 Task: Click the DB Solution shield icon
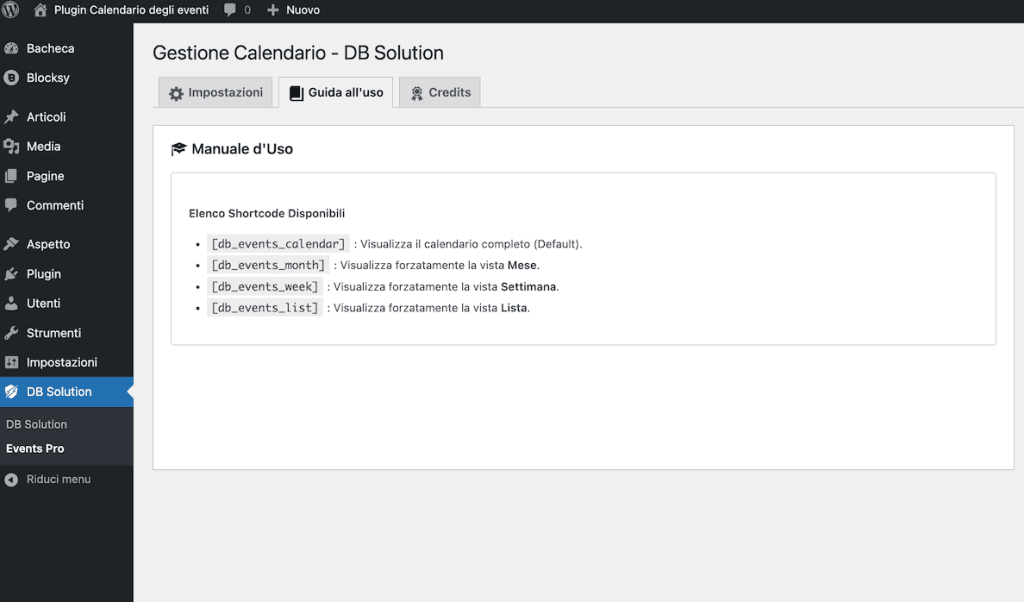[11, 392]
